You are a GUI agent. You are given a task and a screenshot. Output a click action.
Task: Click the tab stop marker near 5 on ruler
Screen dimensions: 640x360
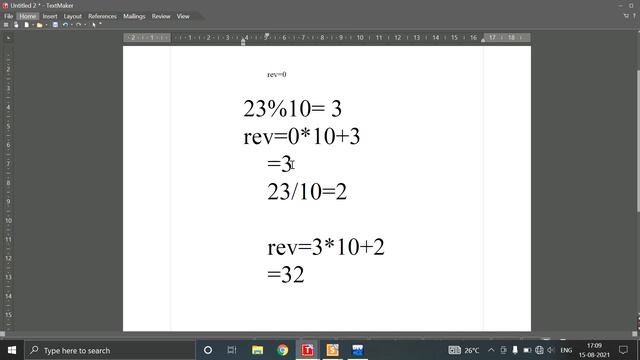267,36
